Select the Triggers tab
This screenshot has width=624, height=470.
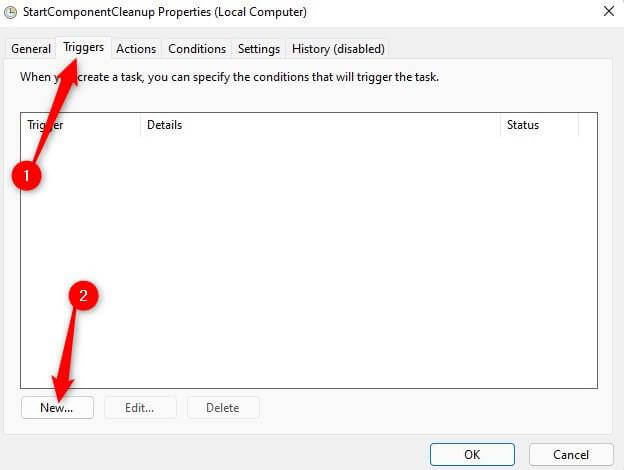(x=84, y=47)
